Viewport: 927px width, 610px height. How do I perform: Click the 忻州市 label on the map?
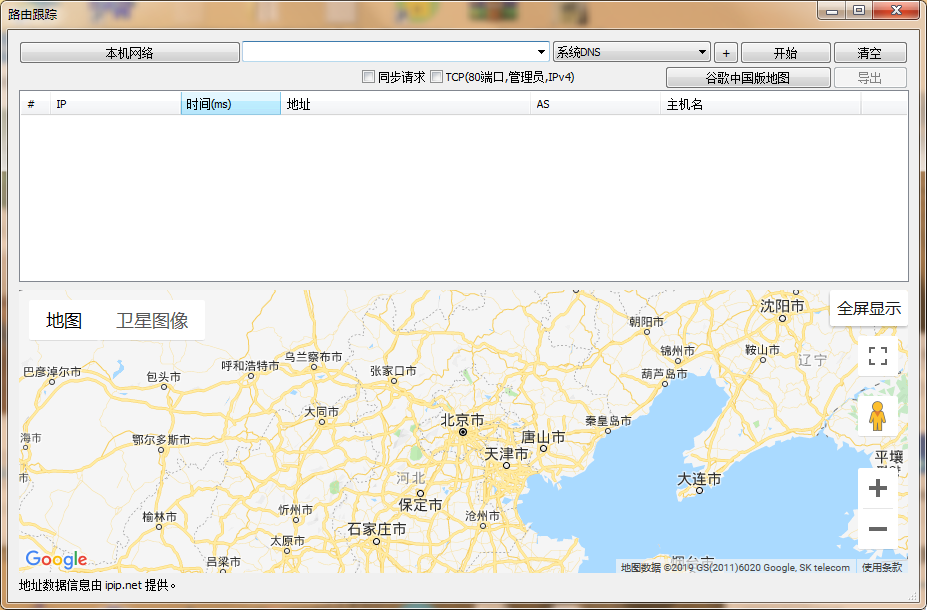(x=296, y=510)
